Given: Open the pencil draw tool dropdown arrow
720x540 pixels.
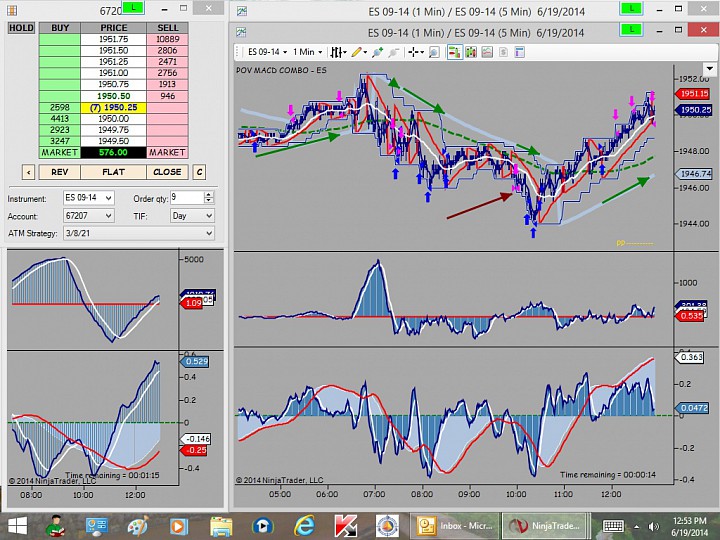Looking at the screenshot, I should click(366, 52).
